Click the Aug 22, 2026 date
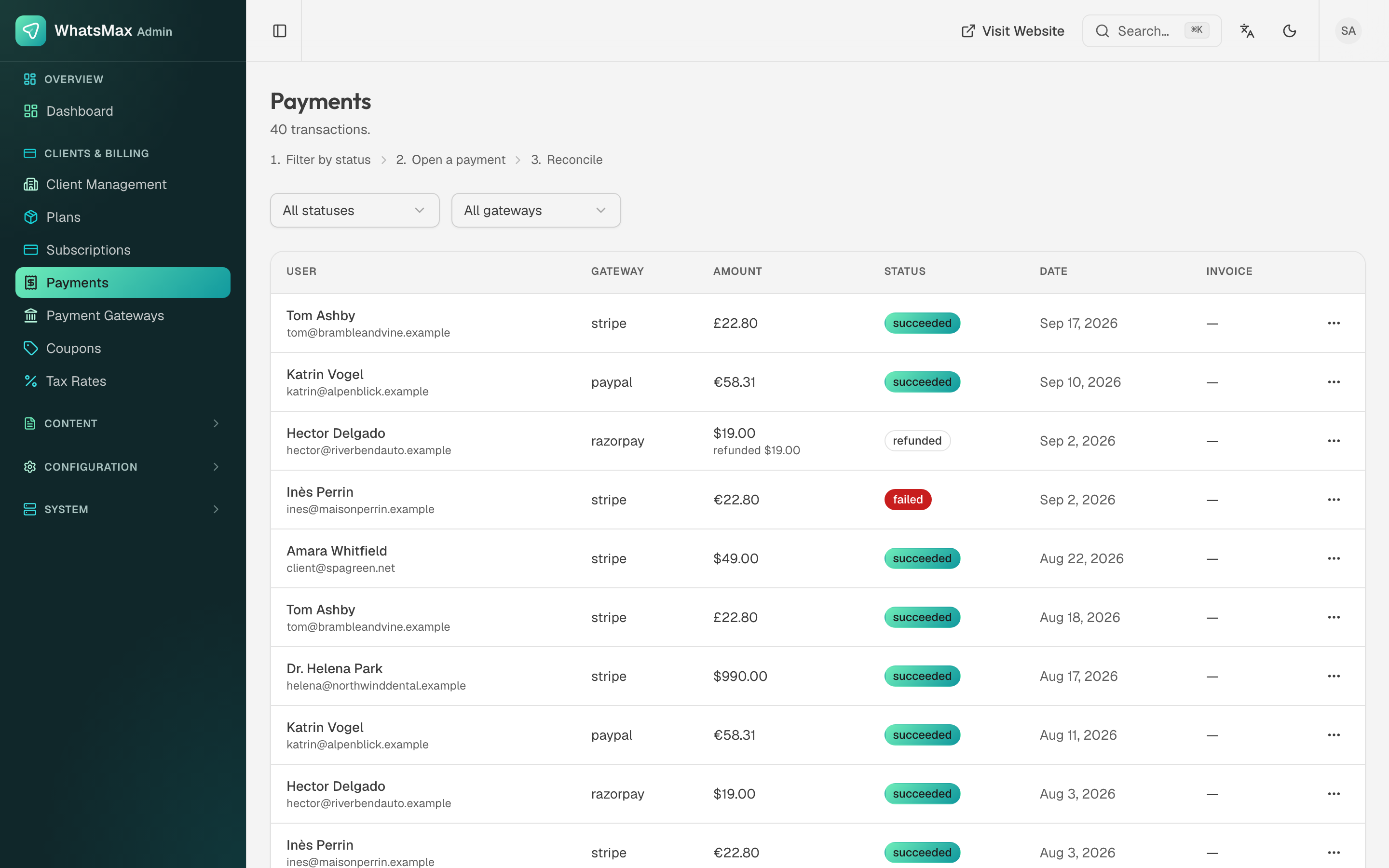 point(1081,558)
